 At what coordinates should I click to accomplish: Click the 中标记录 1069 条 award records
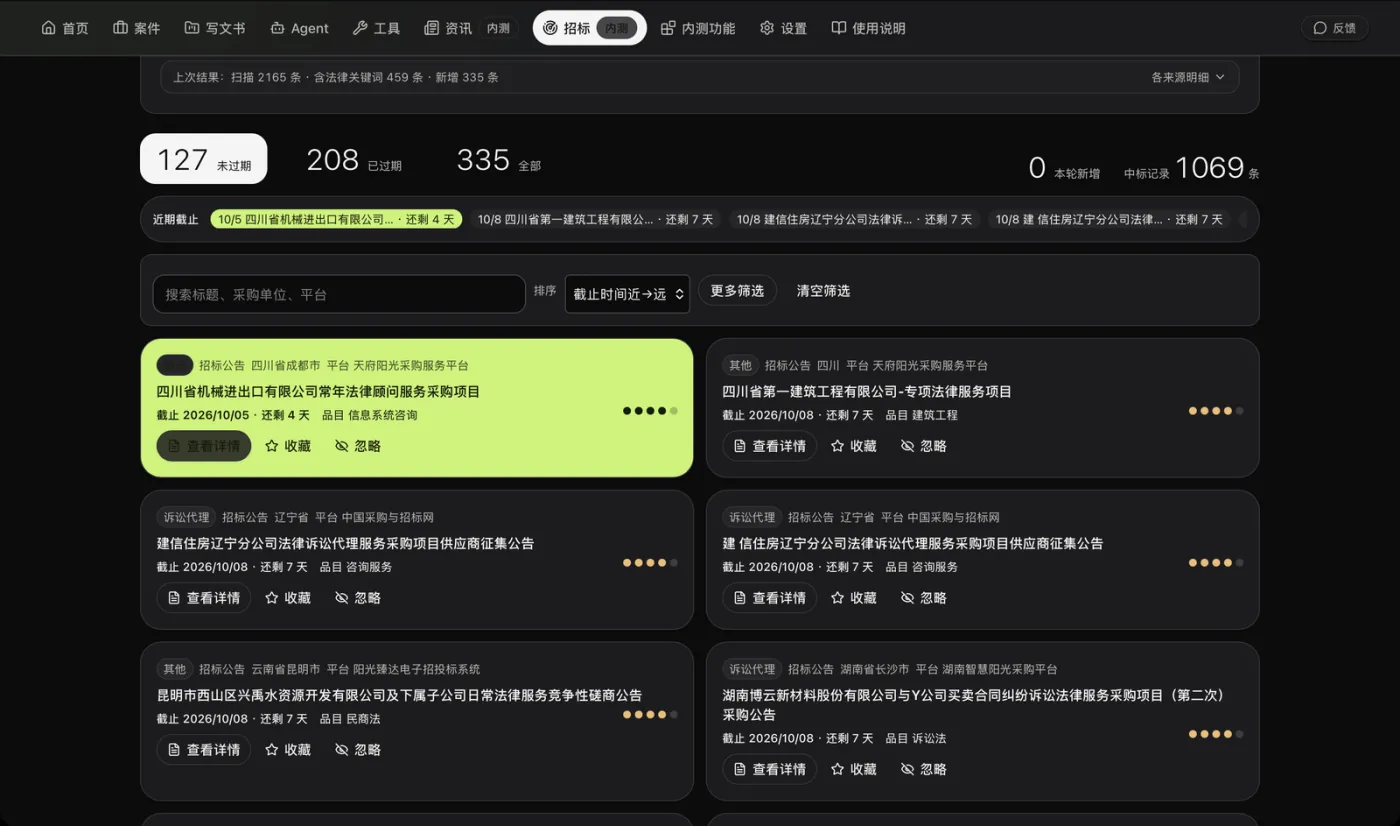(x=1191, y=168)
